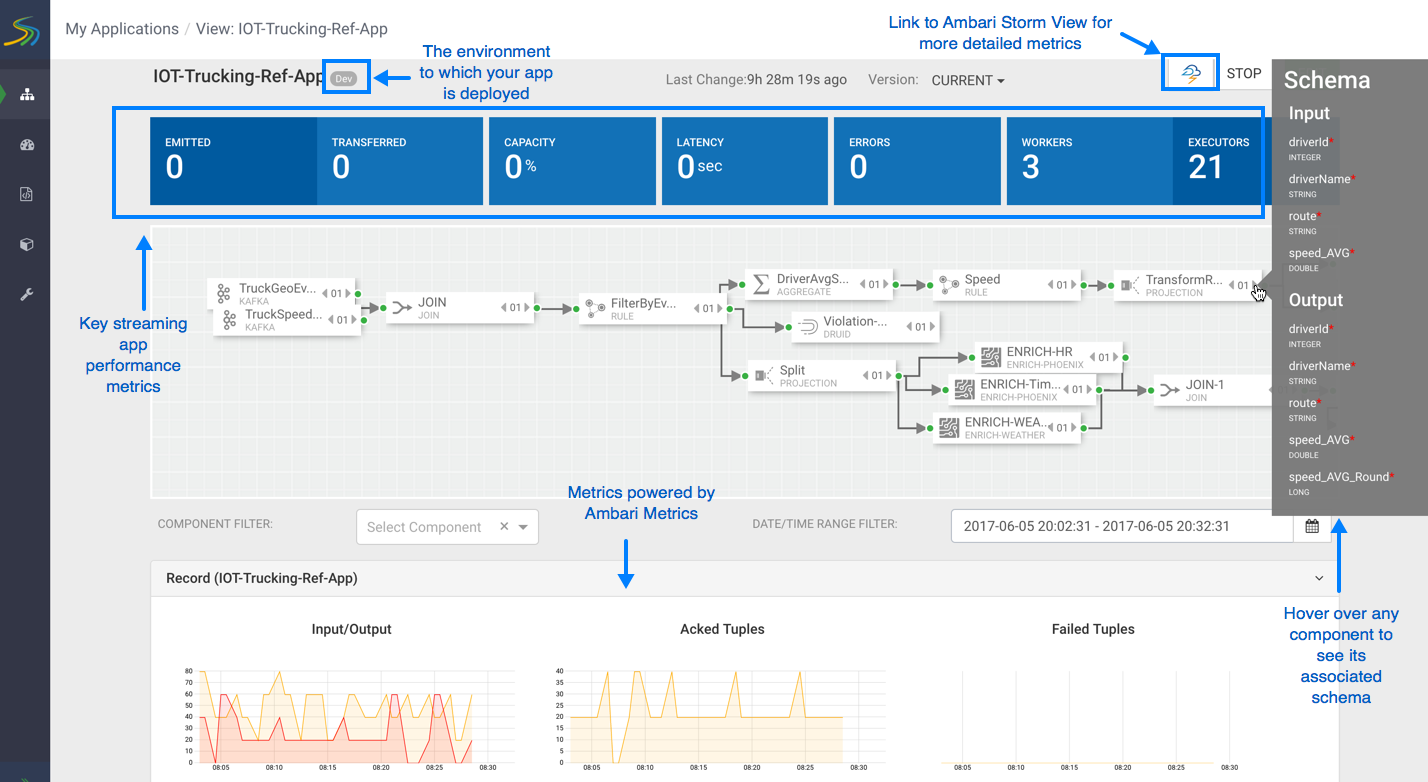Decrease parallelism on the Split projection node
The width and height of the screenshot is (1428, 782).
864,376
